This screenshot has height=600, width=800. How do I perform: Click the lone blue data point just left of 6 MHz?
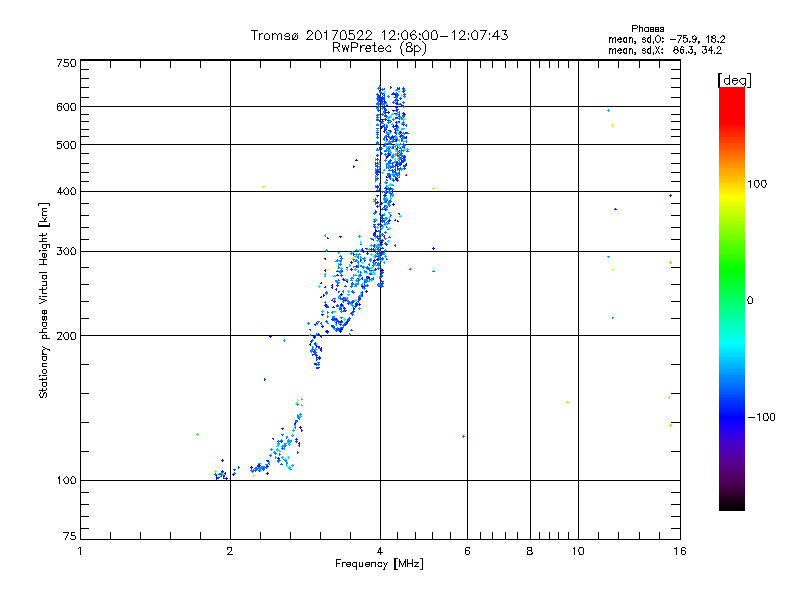tap(463, 437)
